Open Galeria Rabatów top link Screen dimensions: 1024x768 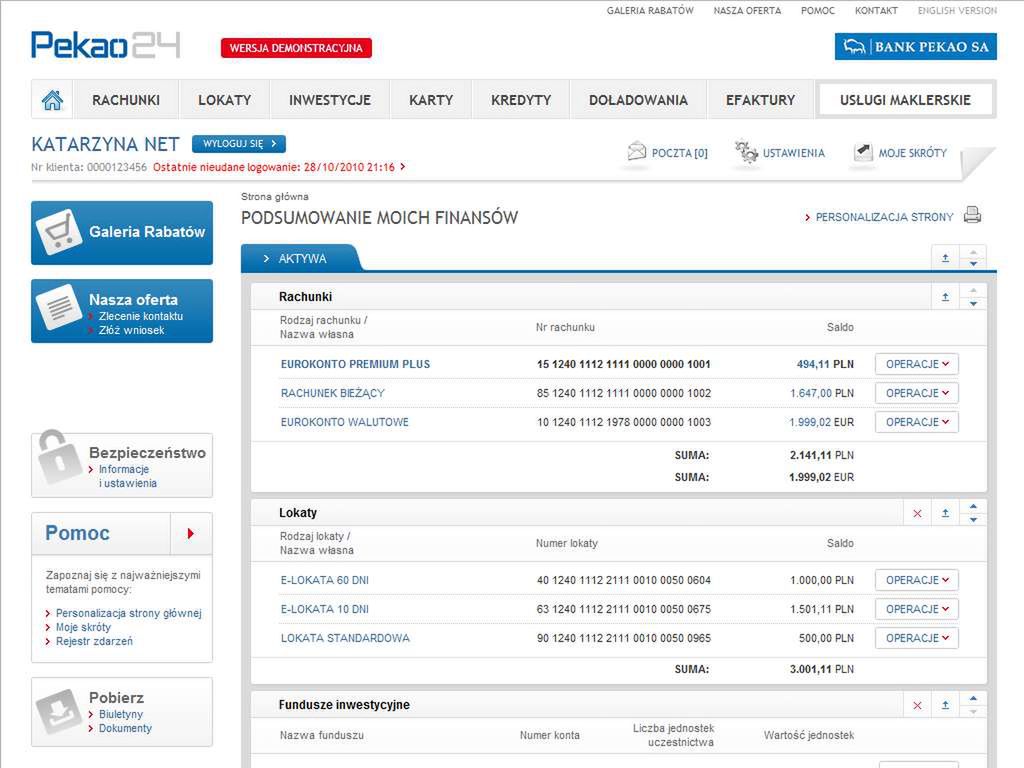tap(650, 10)
